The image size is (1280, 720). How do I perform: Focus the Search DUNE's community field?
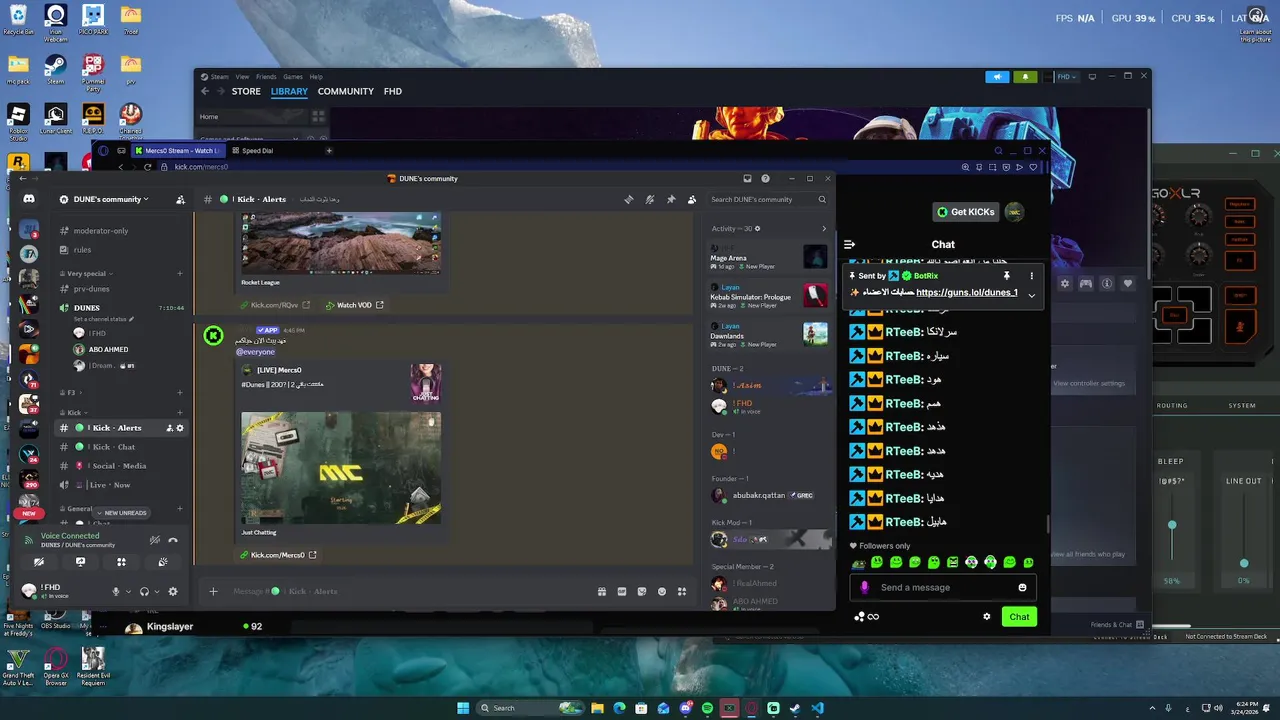pyautogui.click(x=768, y=199)
